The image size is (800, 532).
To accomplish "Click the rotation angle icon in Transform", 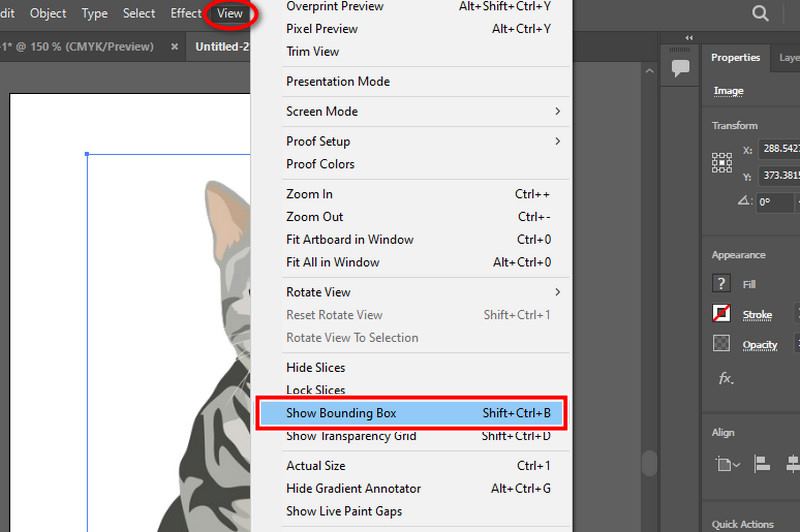I will (744, 201).
